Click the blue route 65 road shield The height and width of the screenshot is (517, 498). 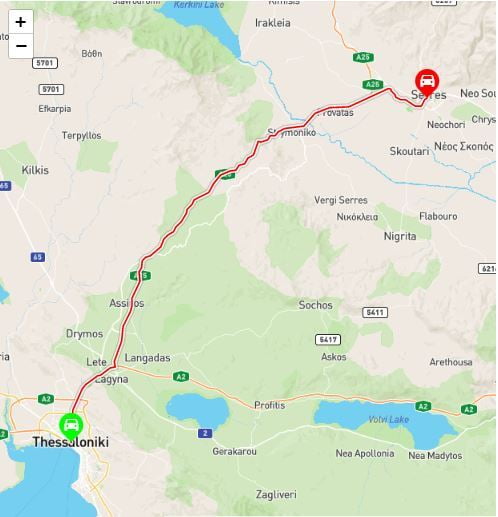[x=37, y=257]
